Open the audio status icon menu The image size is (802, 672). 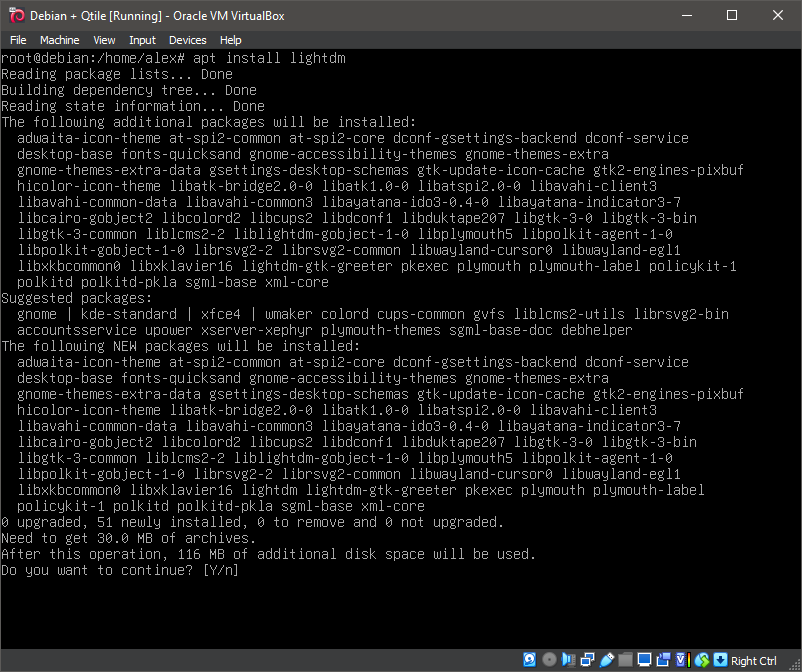tap(569, 660)
